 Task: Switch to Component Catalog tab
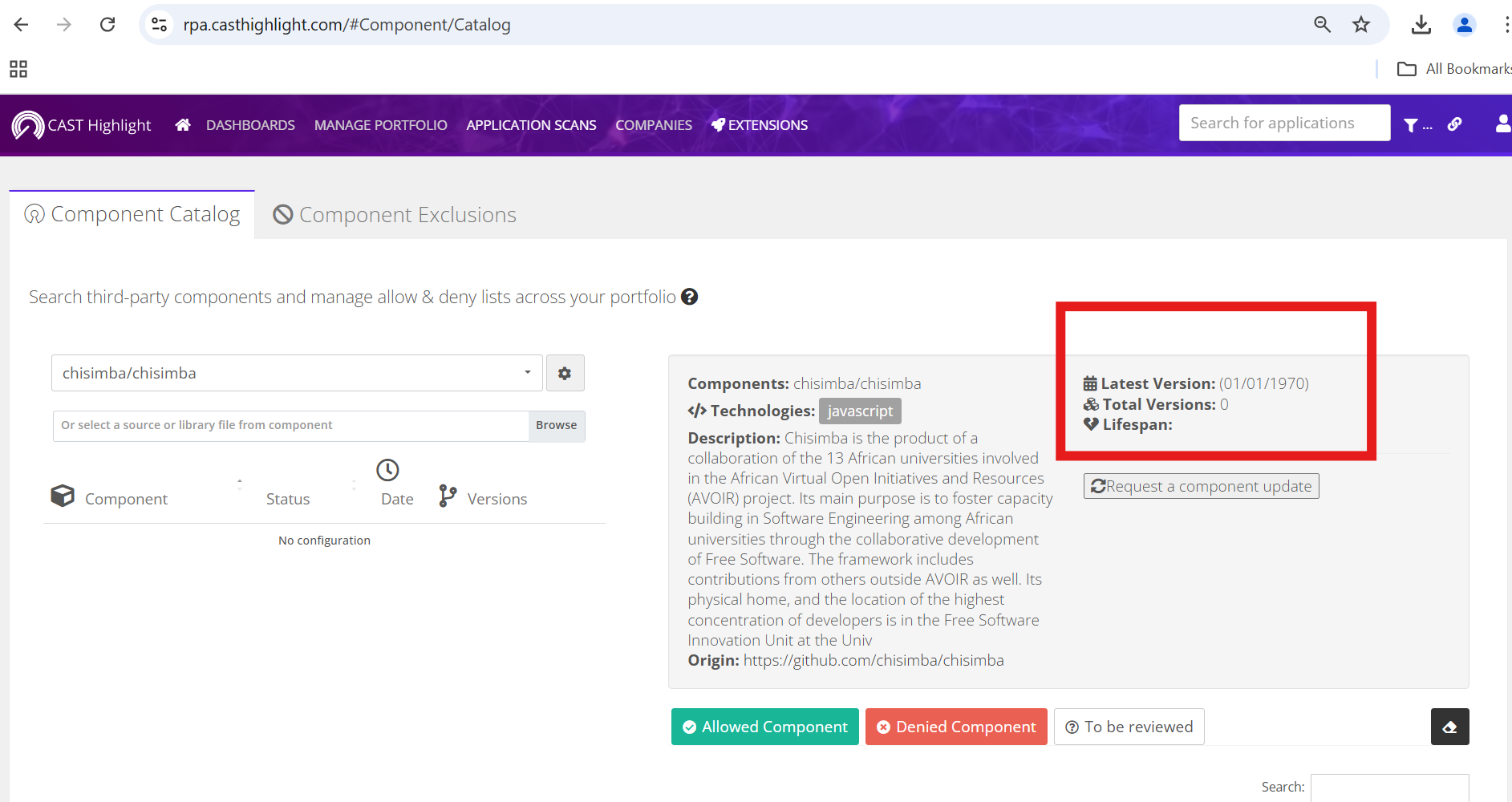click(132, 214)
